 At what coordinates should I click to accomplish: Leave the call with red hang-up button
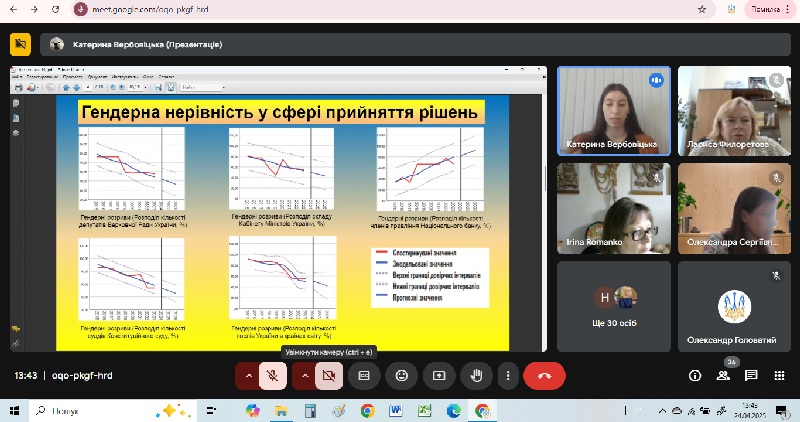click(544, 376)
